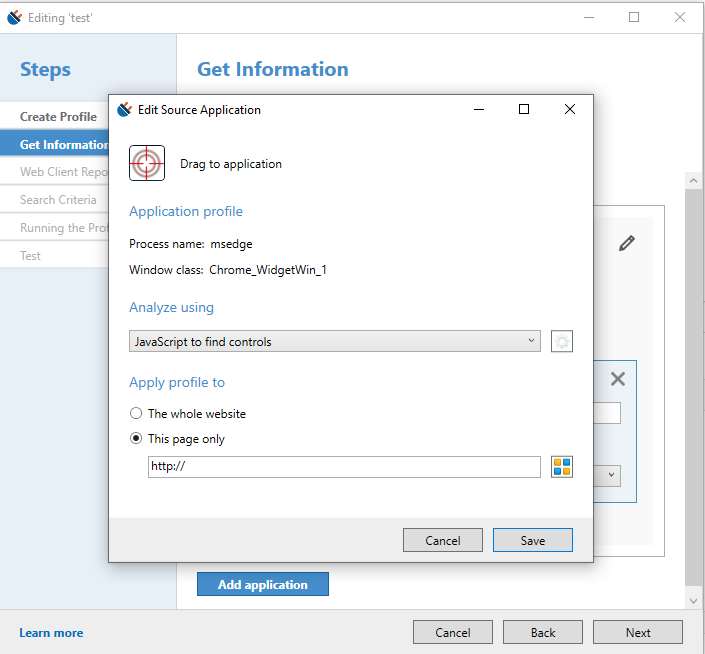Viewport: 705px width, 654px height.
Task: Go to Create Profile step
Action: 58,117
